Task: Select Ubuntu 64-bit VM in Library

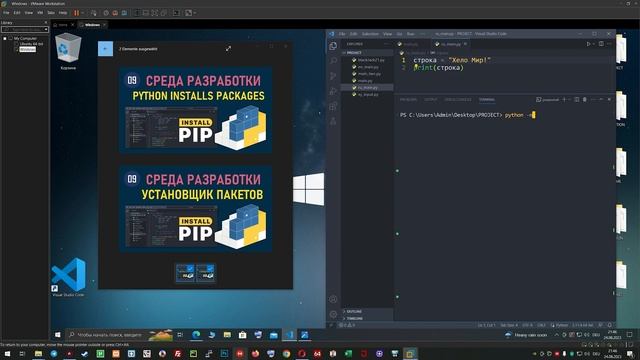Action: pos(31,44)
